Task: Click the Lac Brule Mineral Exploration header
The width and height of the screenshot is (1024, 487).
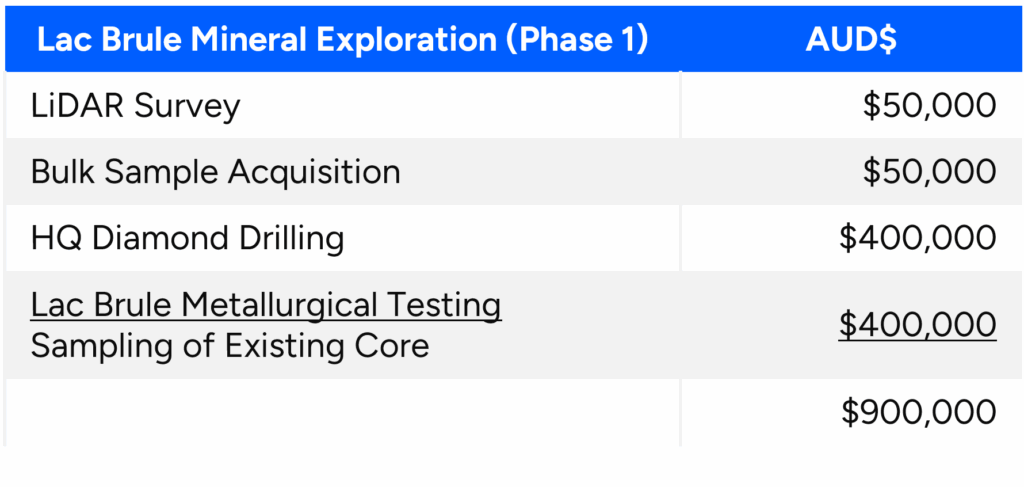Action: click(342, 40)
